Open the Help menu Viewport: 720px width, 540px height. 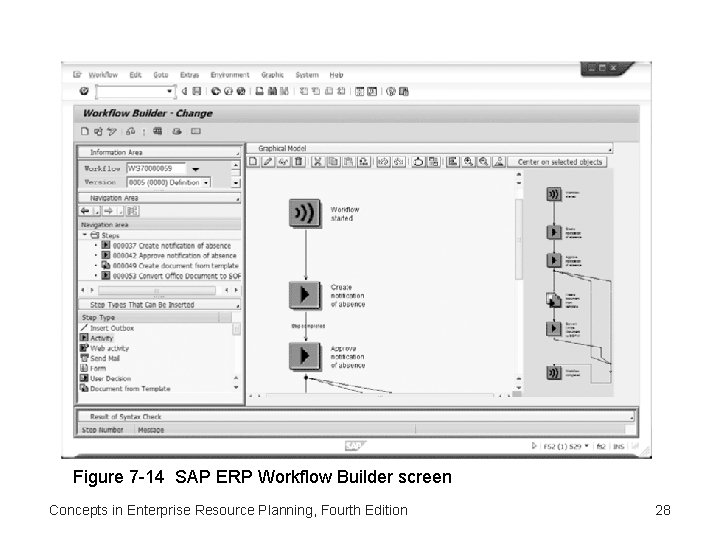(x=336, y=75)
